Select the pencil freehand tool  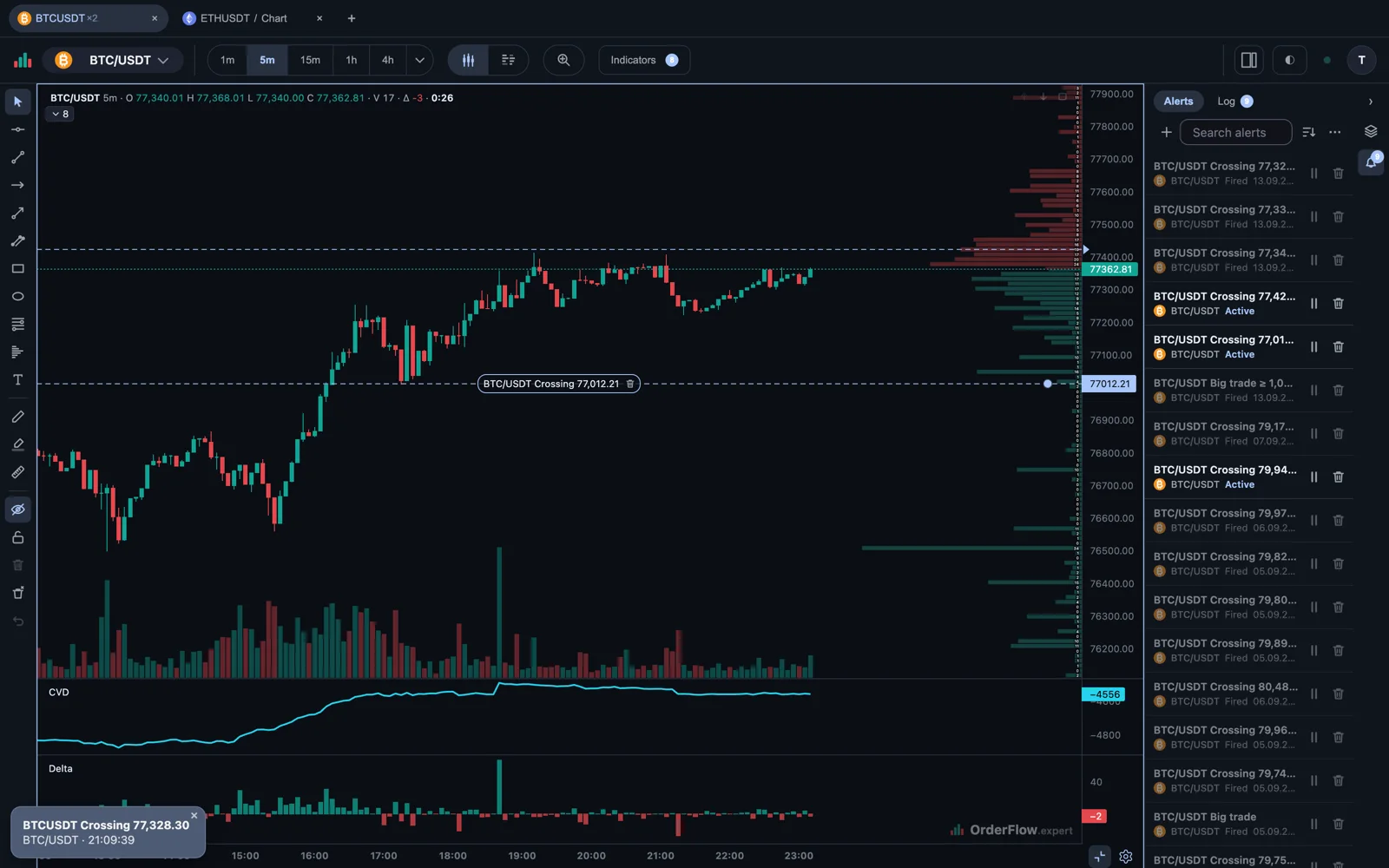(x=17, y=417)
